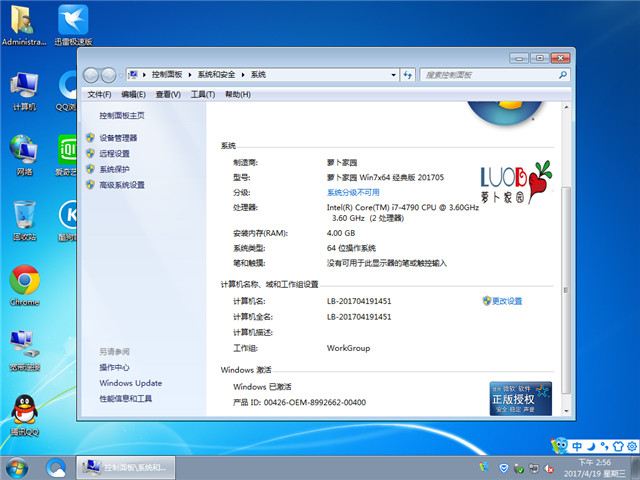Click the 系统保护 shield icon
This screenshot has width=640, height=480.
[x=90, y=169]
